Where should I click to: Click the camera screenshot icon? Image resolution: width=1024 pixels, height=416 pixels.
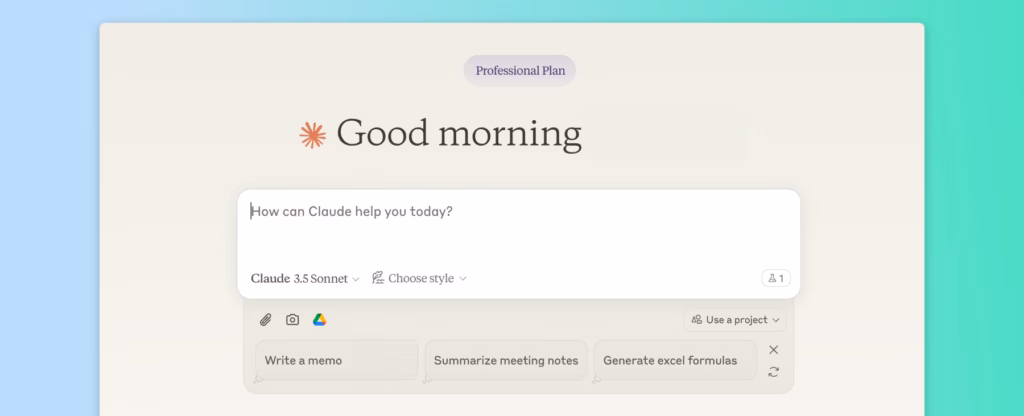293,320
